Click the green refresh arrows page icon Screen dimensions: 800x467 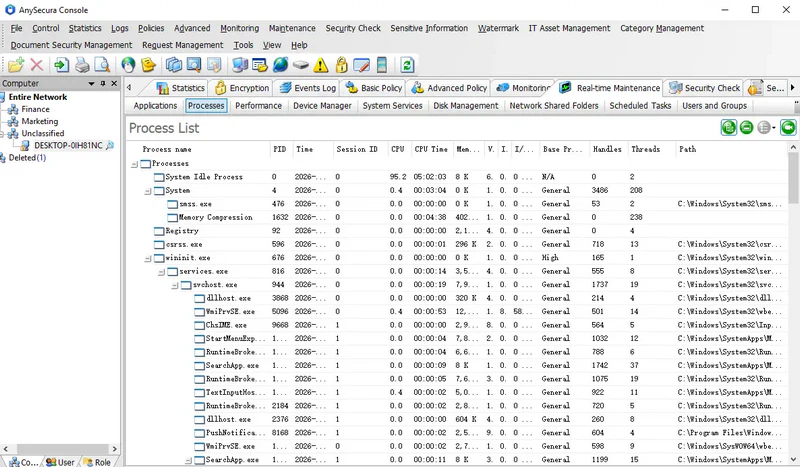(x=407, y=65)
